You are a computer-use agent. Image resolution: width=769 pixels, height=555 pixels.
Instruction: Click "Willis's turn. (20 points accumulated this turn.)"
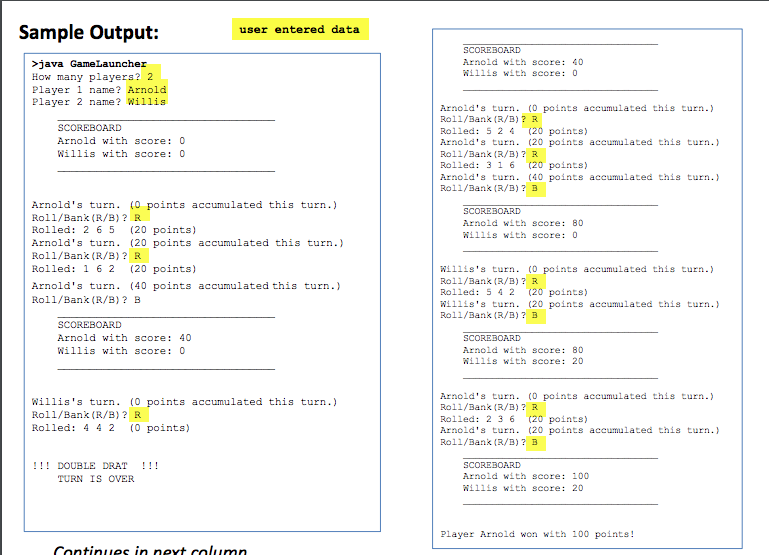tap(580, 304)
